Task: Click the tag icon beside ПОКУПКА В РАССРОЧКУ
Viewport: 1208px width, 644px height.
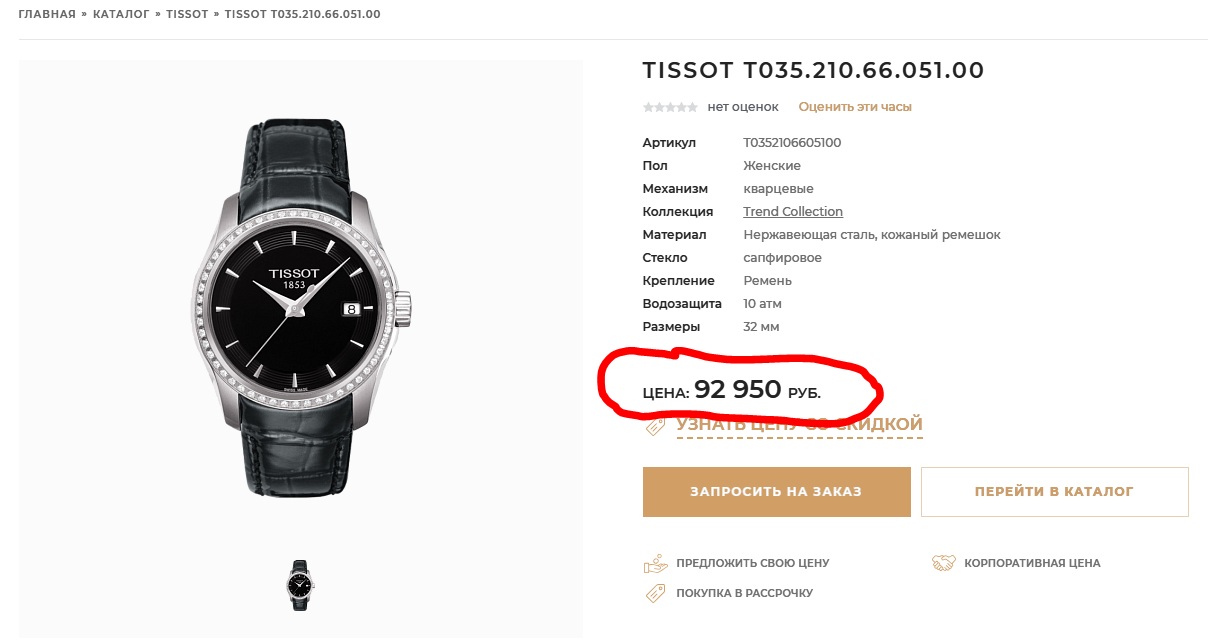Action: pyautogui.click(x=655, y=593)
